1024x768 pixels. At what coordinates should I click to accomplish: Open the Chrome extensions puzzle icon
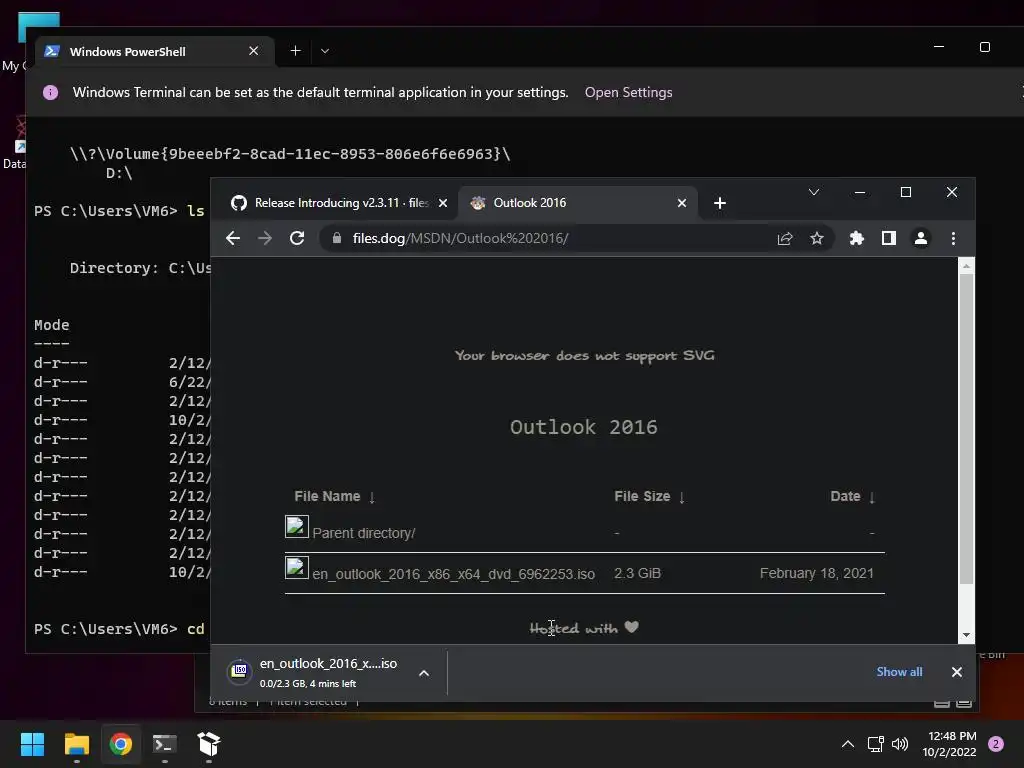click(x=857, y=238)
